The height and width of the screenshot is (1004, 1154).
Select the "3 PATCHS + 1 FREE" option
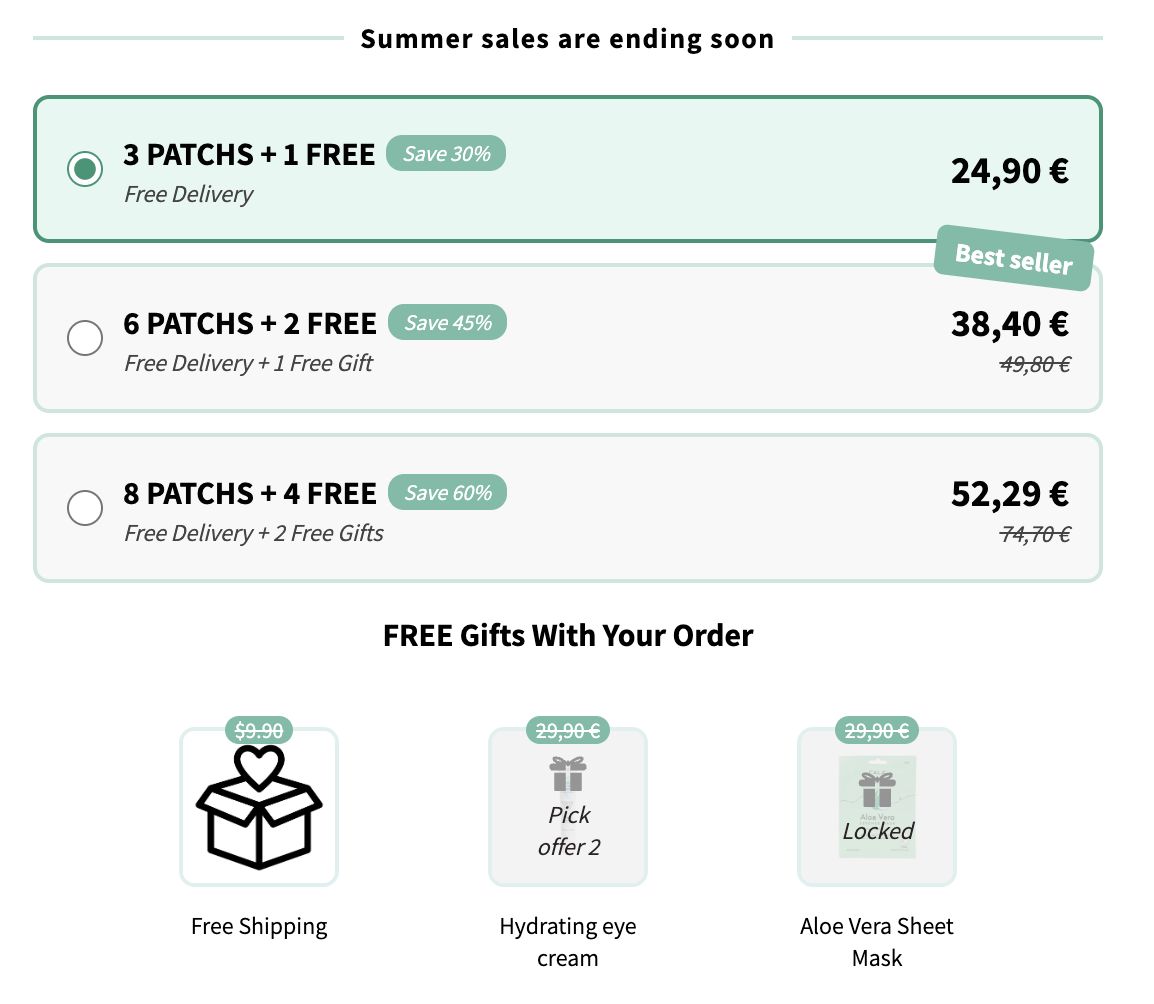coord(85,170)
